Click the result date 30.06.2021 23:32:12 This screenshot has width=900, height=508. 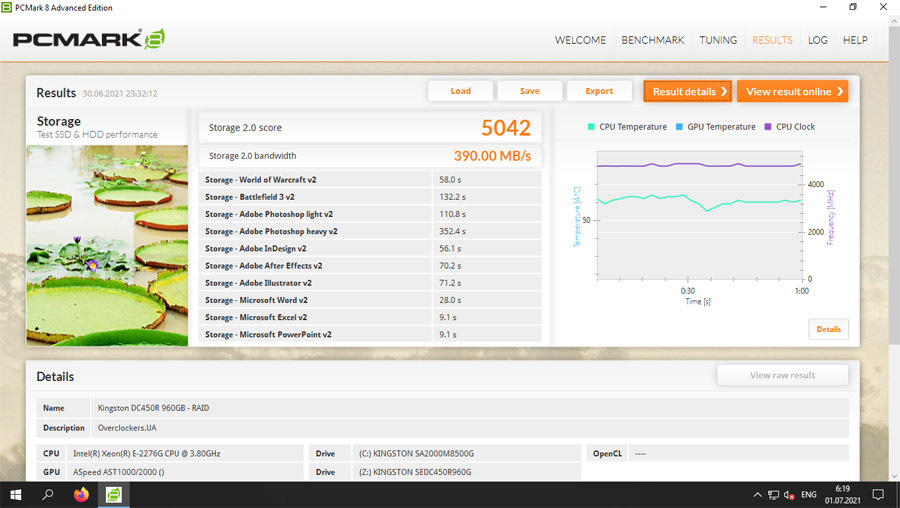(x=120, y=94)
